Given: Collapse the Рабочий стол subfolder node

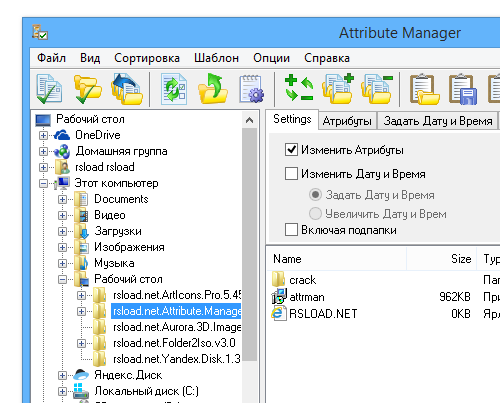Looking at the screenshot, I should [62, 279].
